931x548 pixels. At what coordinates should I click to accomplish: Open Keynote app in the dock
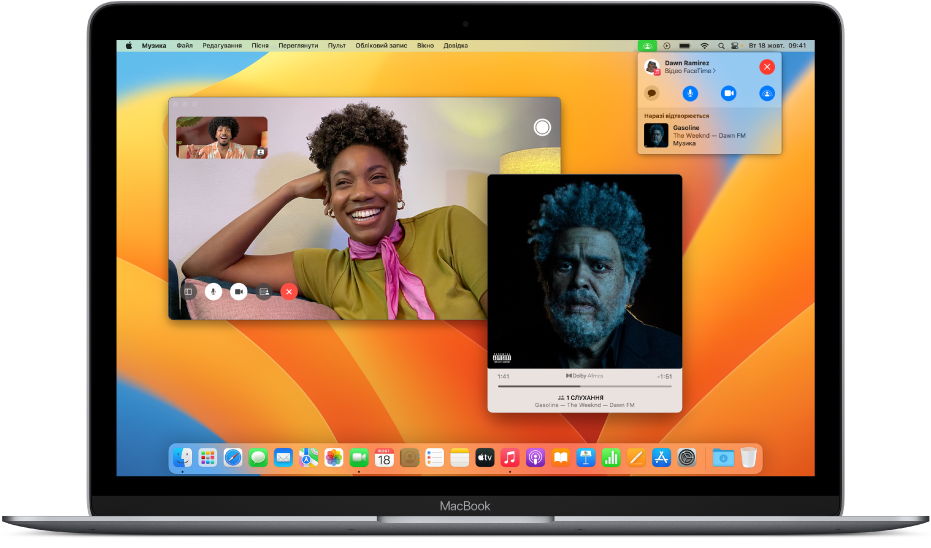coord(585,458)
